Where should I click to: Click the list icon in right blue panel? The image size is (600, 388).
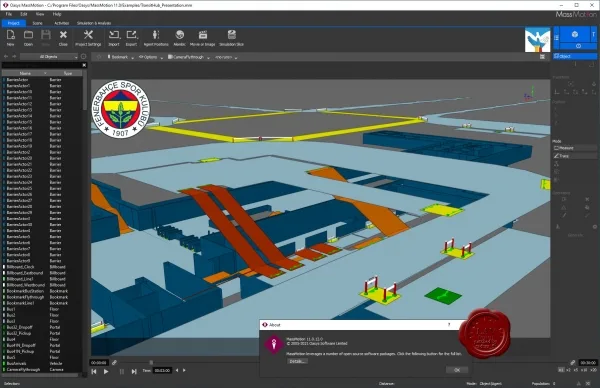click(x=556, y=37)
